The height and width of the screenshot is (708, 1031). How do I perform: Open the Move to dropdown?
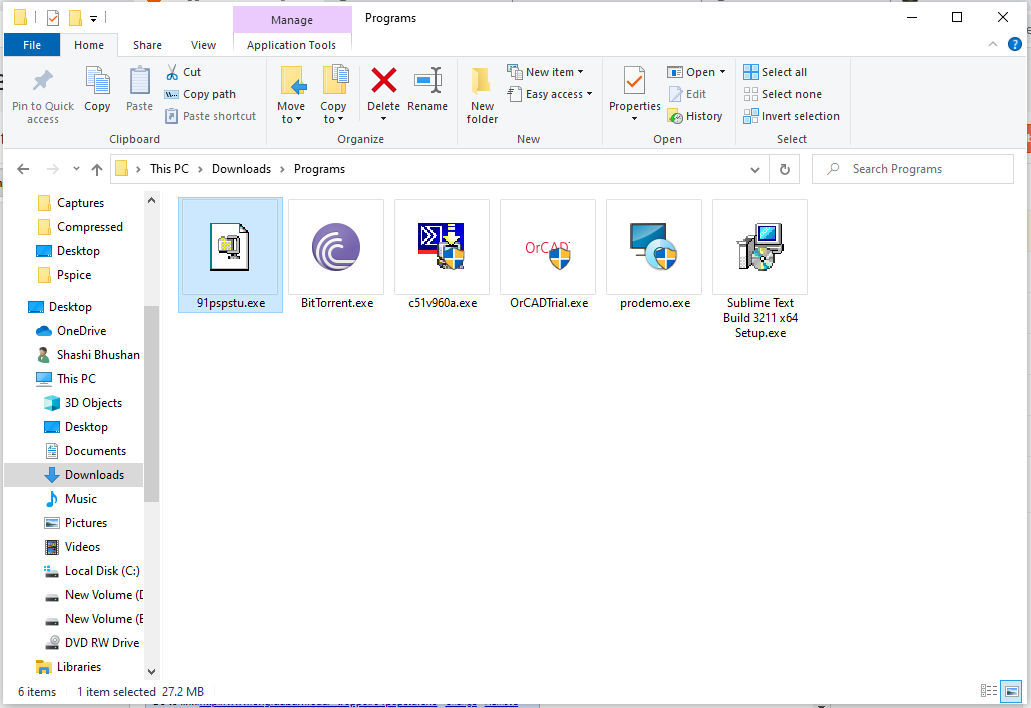[x=291, y=93]
